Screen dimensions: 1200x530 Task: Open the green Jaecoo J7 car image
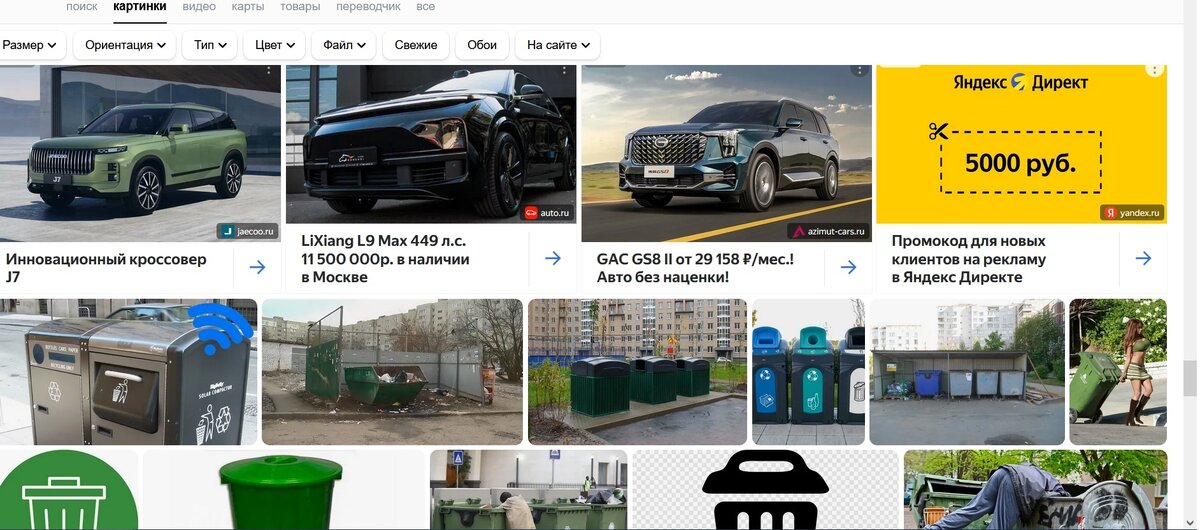pos(140,153)
